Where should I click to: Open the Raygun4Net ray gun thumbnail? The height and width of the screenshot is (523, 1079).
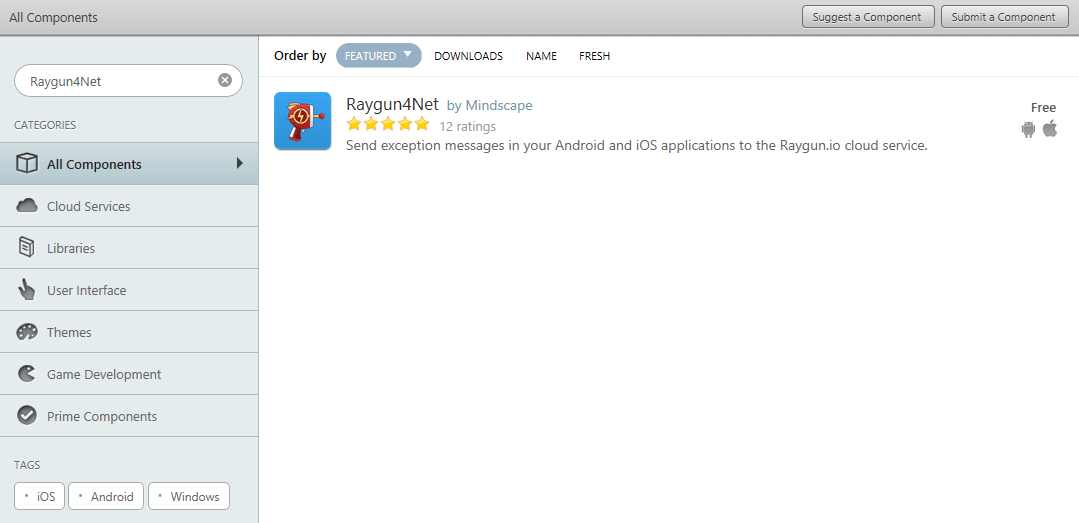point(302,120)
